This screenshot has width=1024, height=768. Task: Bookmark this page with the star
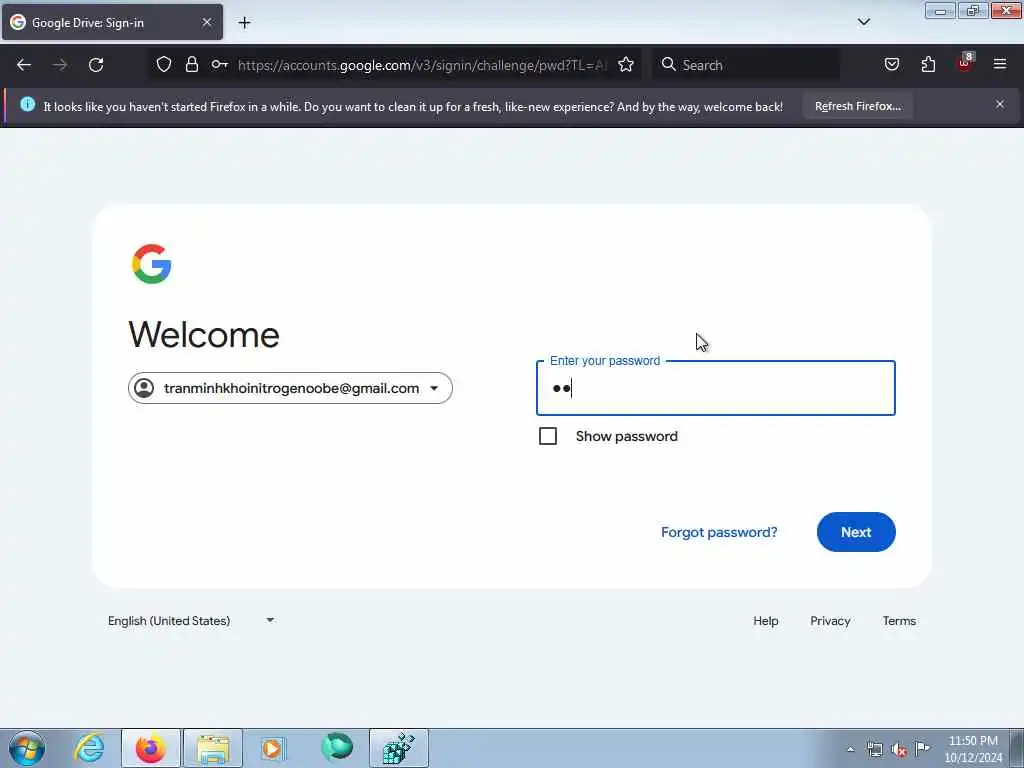626,64
